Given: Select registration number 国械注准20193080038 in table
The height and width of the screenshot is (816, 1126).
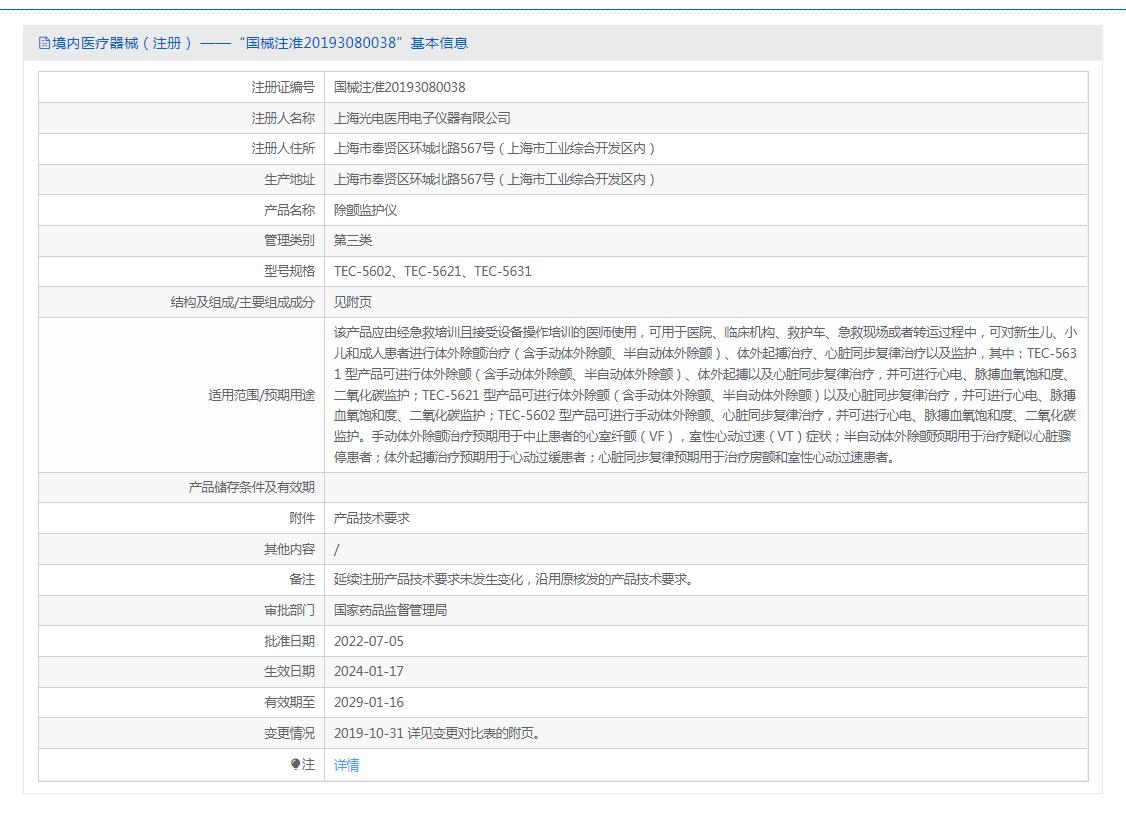Looking at the screenshot, I should pyautogui.click(x=399, y=88).
